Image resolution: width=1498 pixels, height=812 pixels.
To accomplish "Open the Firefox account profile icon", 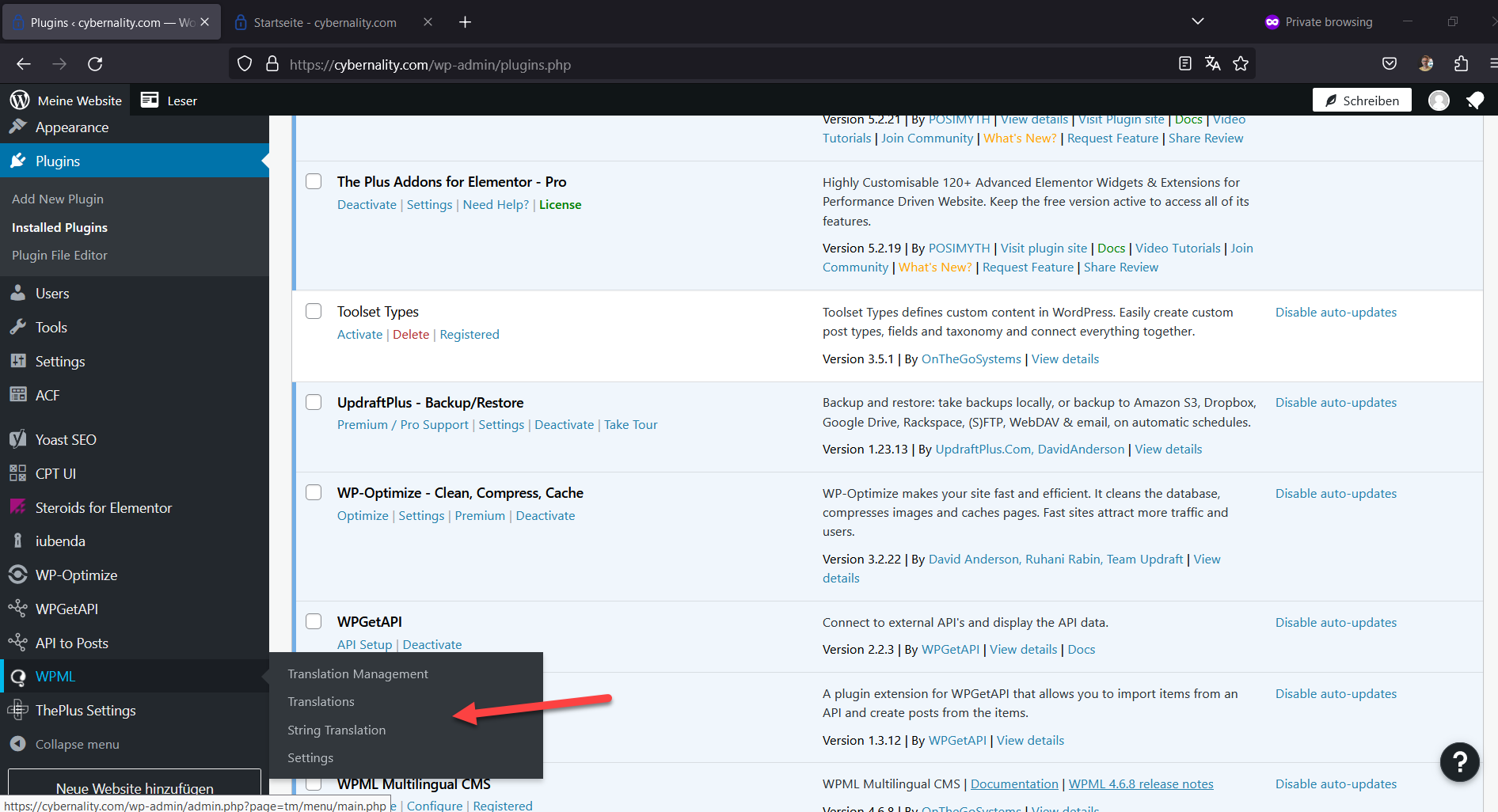I will point(1426,63).
